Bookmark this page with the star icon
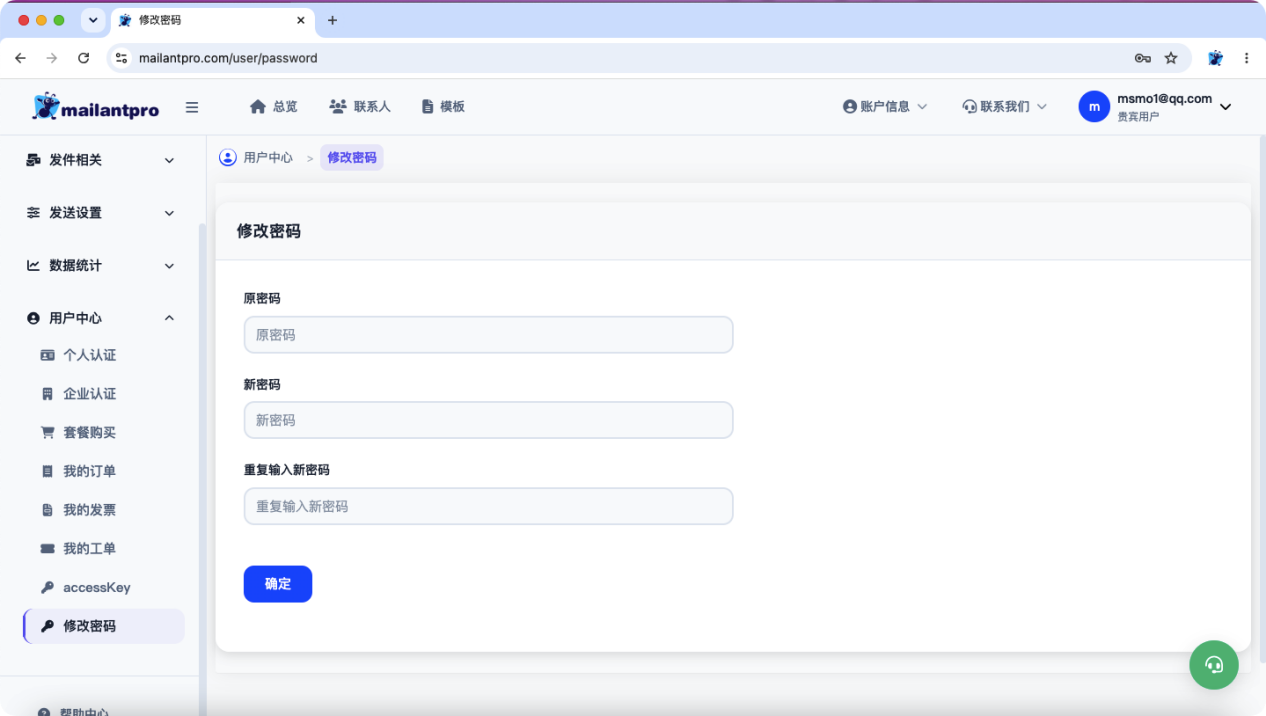1266x716 pixels. click(x=1171, y=58)
